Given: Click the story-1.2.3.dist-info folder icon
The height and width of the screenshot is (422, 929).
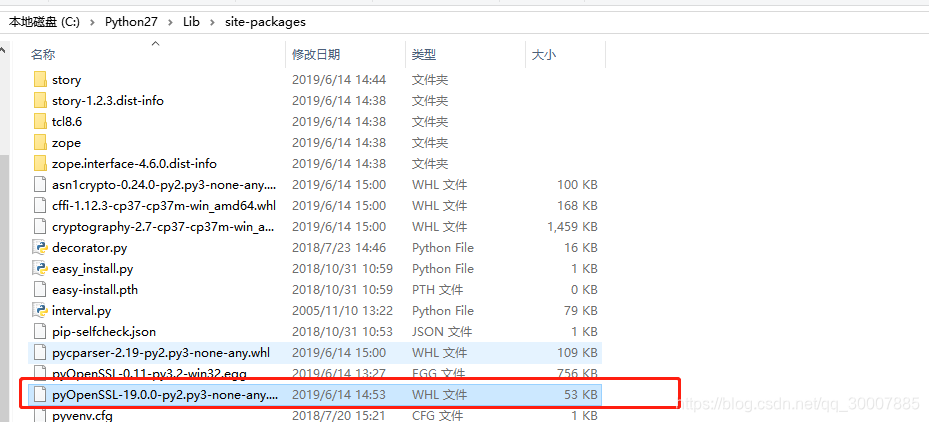Looking at the screenshot, I should [40, 101].
